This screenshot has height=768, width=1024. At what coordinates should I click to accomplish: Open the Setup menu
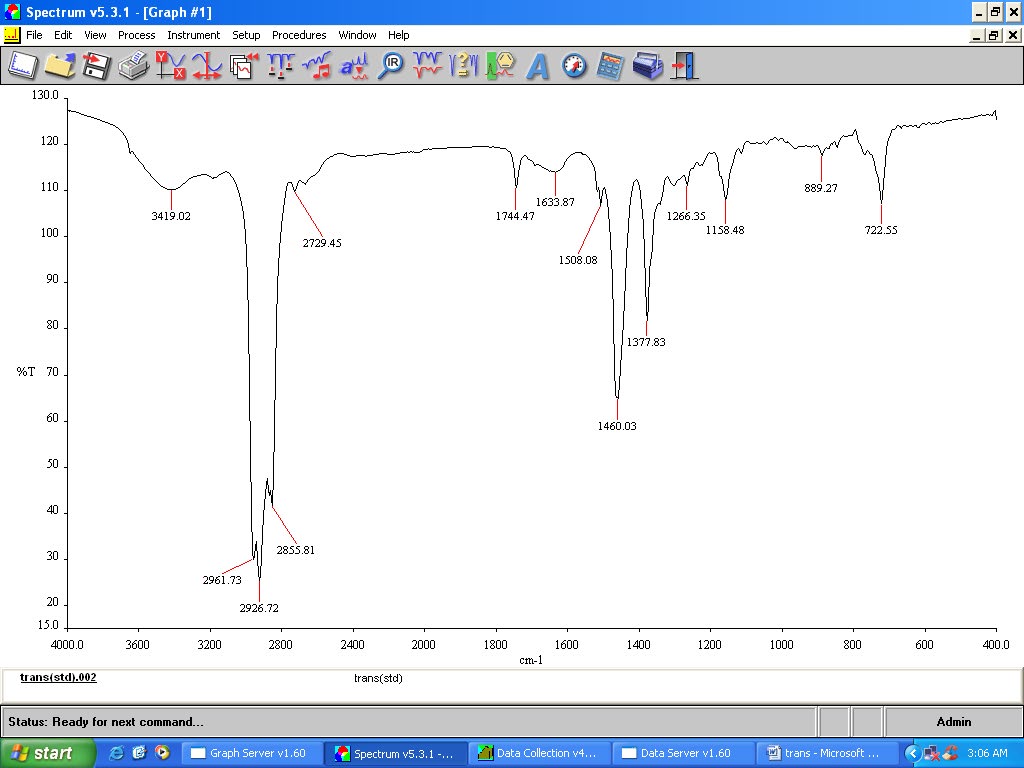pos(246,35)
